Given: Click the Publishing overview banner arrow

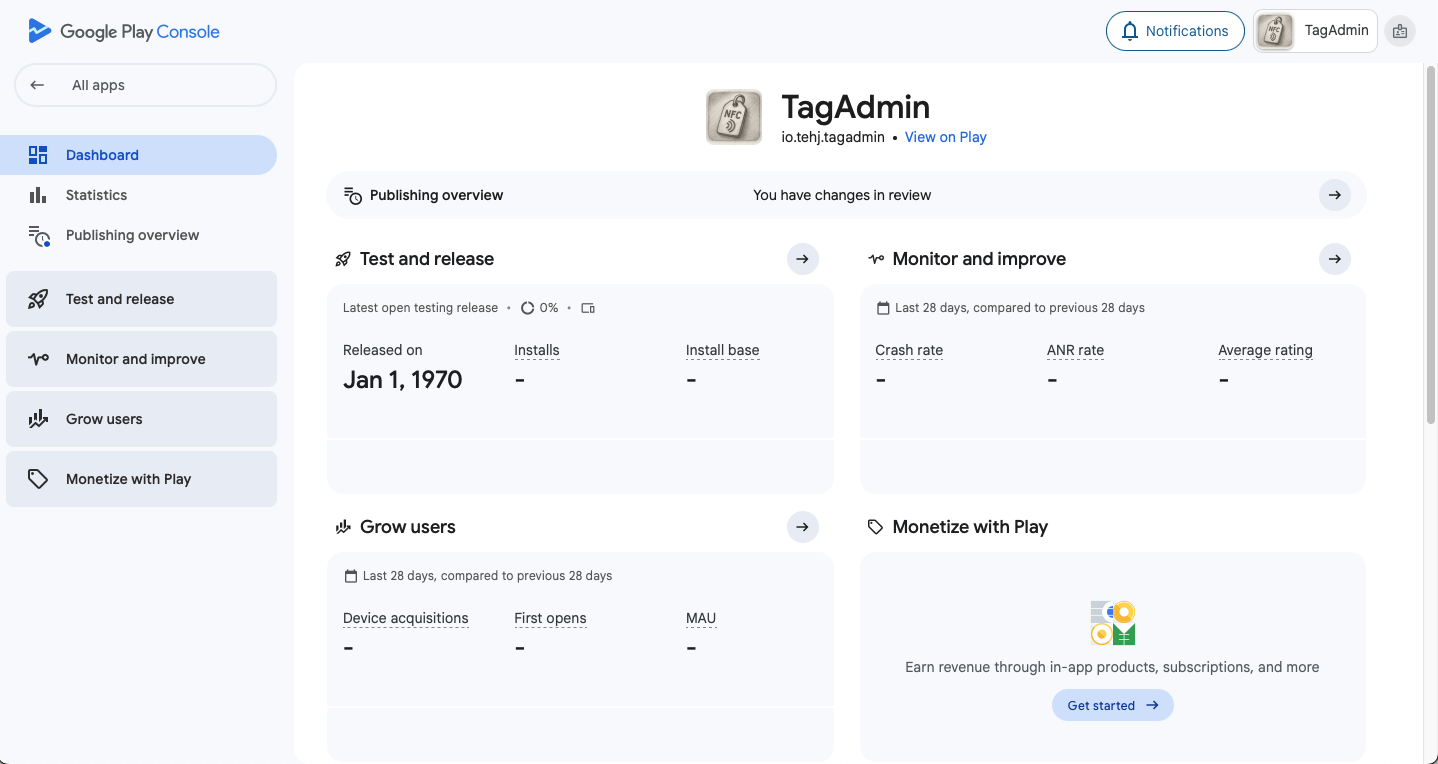Looking at the screenshot, I should [x=1334, y=195].
